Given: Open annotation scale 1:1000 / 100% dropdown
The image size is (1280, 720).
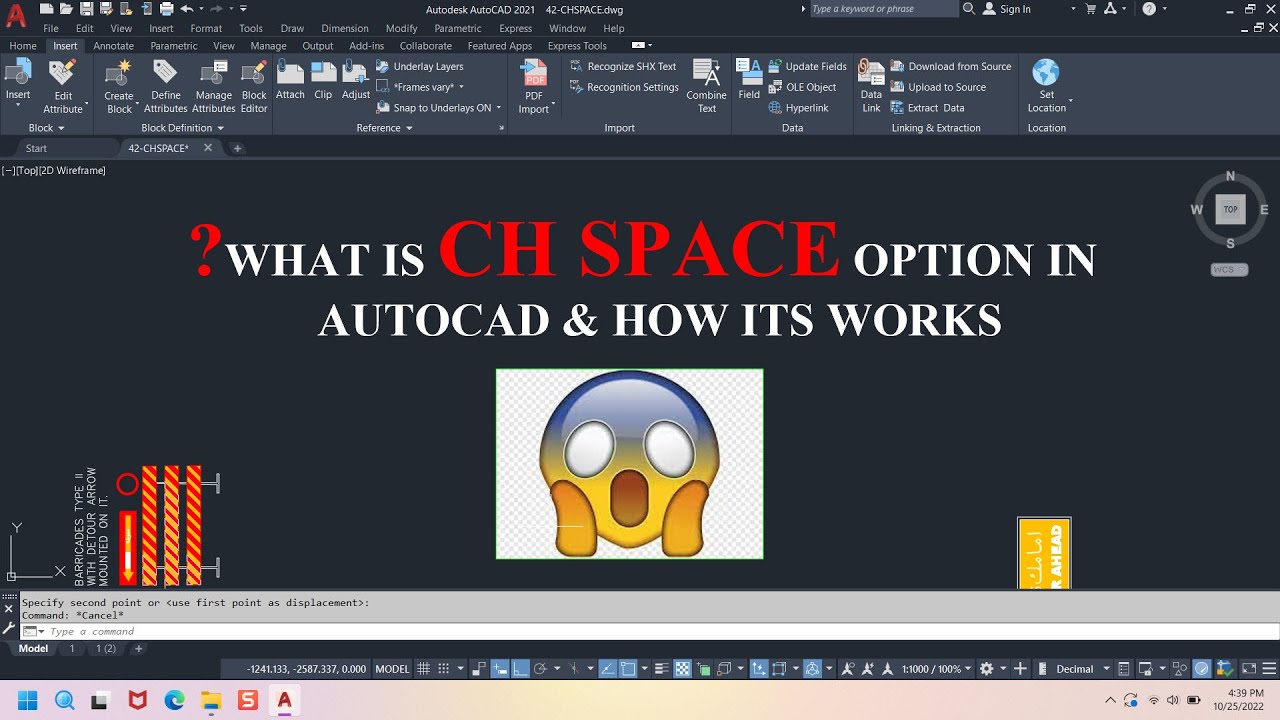Looking at the screenshot, I should click(x=936, y=669).
